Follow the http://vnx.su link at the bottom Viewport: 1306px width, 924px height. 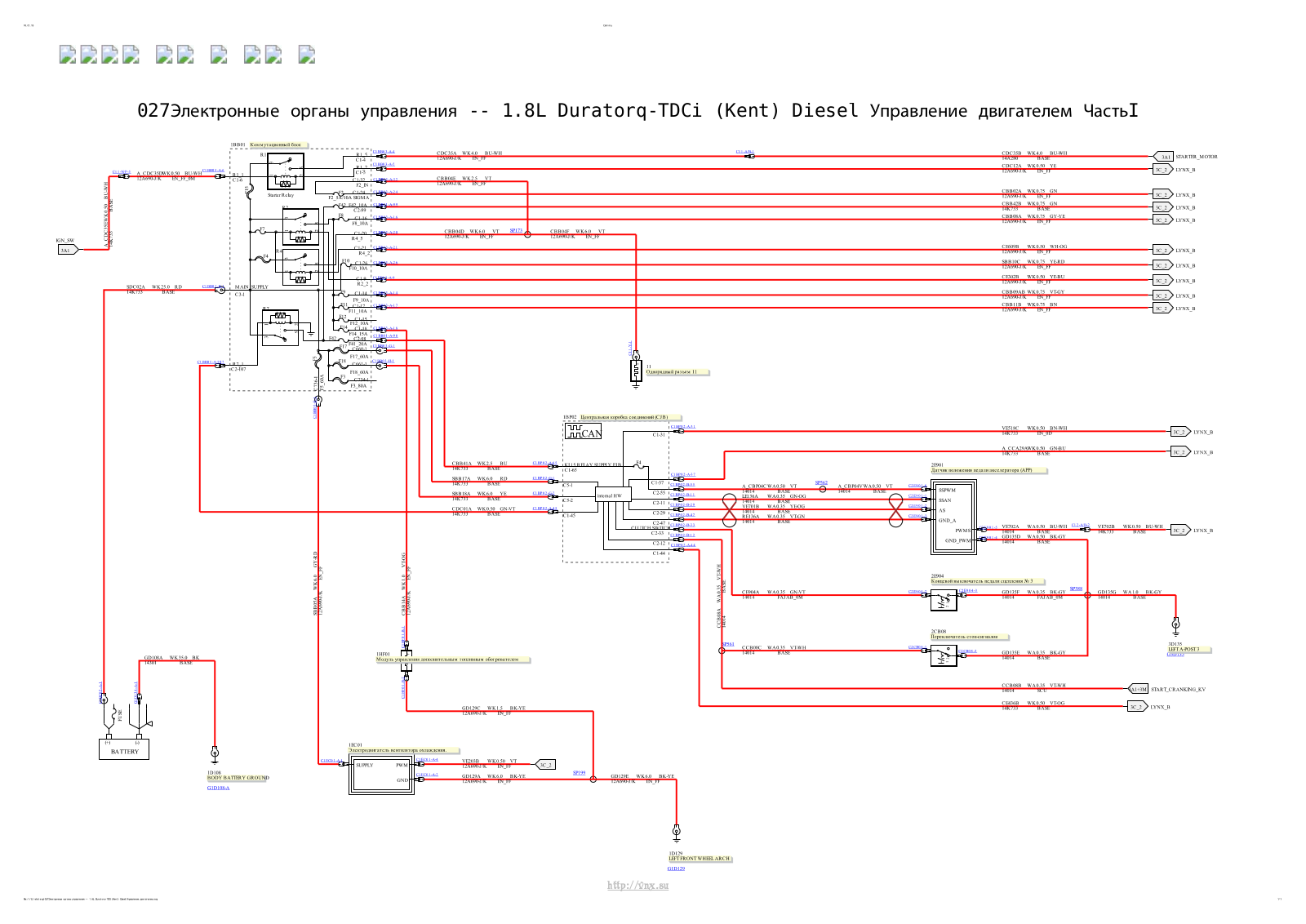click(x=637, y=886)
